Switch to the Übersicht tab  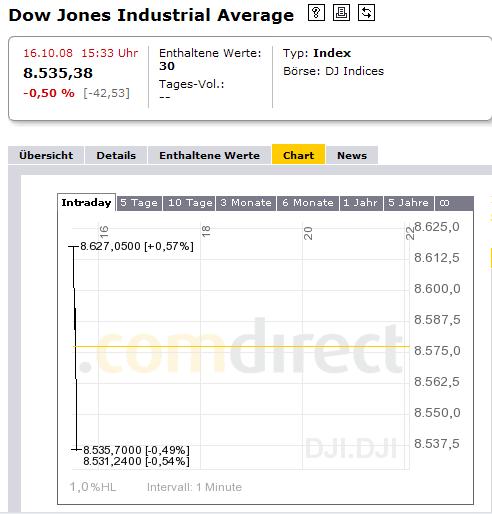[x=46, y=155]
